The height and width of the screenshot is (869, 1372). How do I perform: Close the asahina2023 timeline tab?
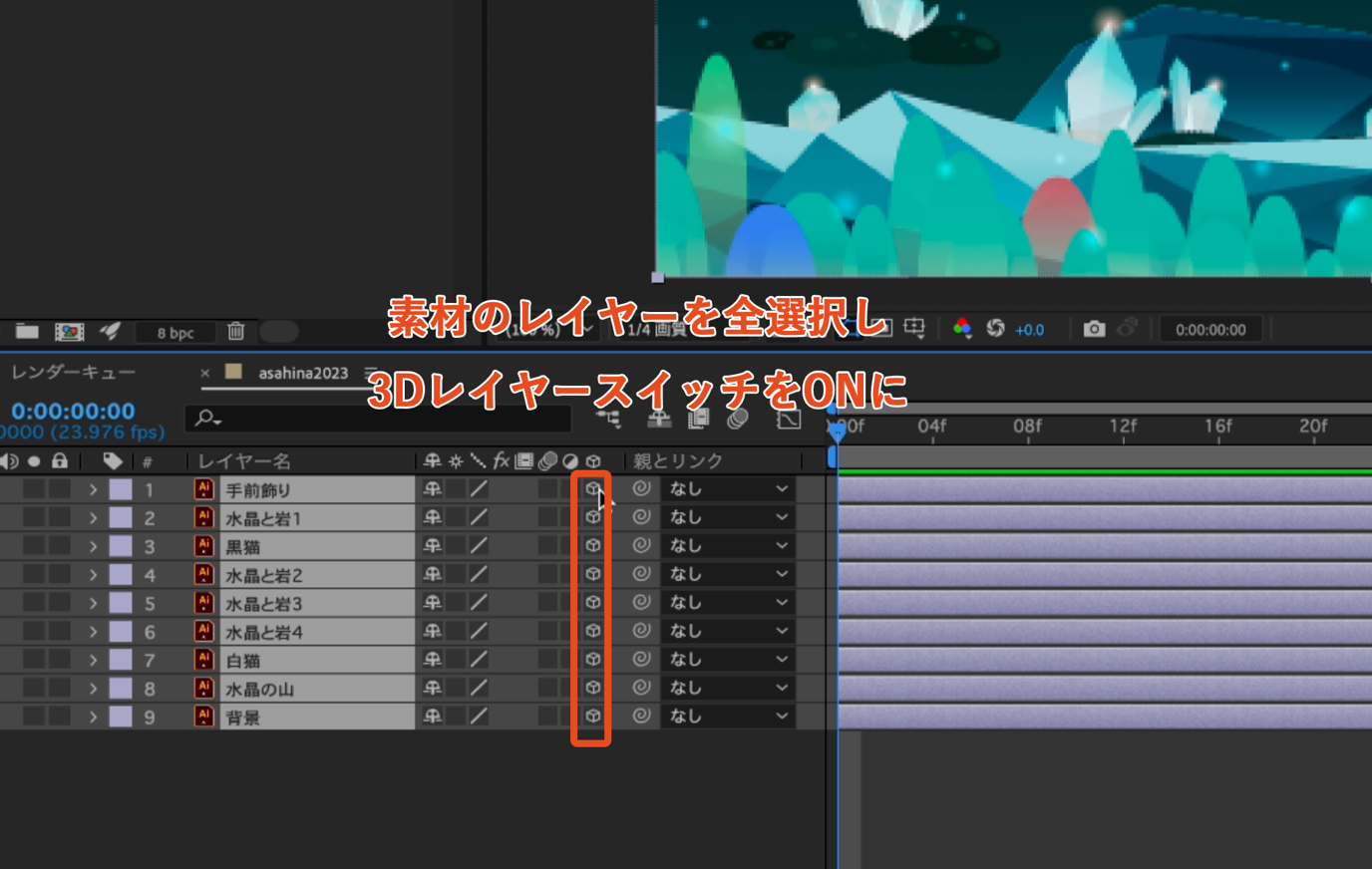click(204, 373)
